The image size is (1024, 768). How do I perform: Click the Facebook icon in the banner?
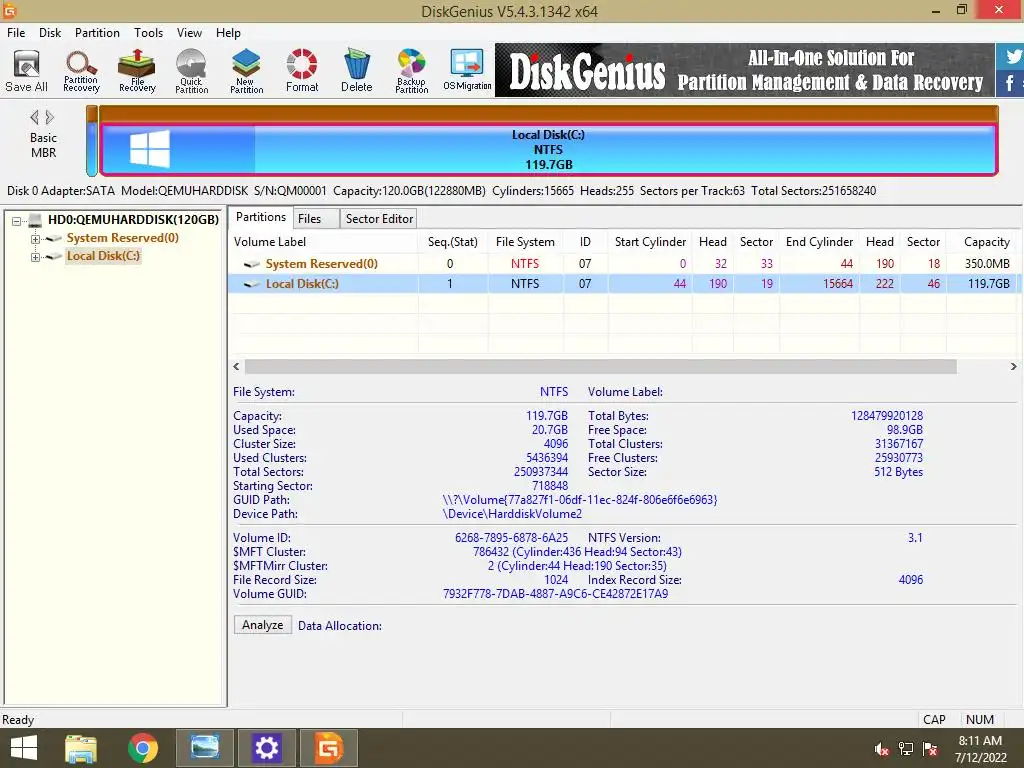pos(1010,83)
